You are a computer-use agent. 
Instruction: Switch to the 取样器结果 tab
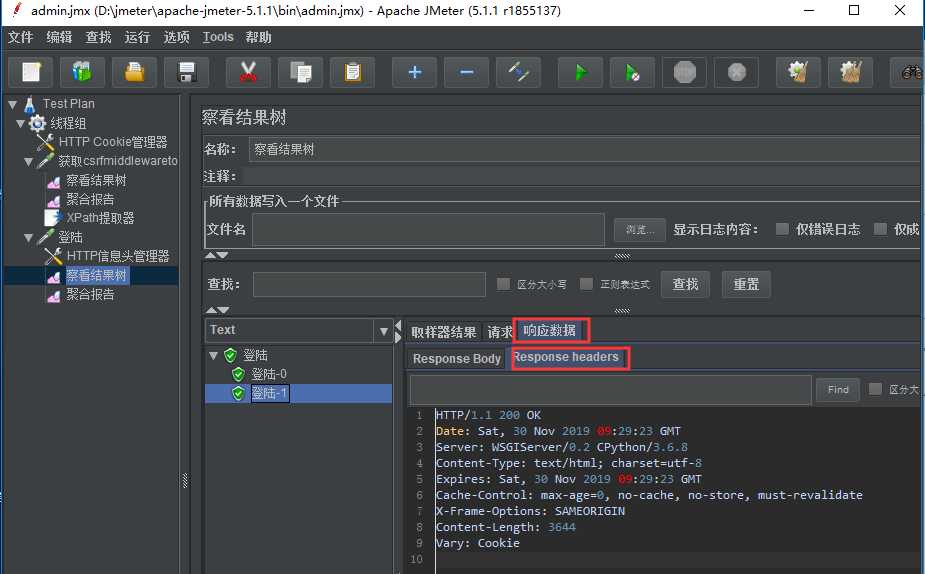[444, 332]
